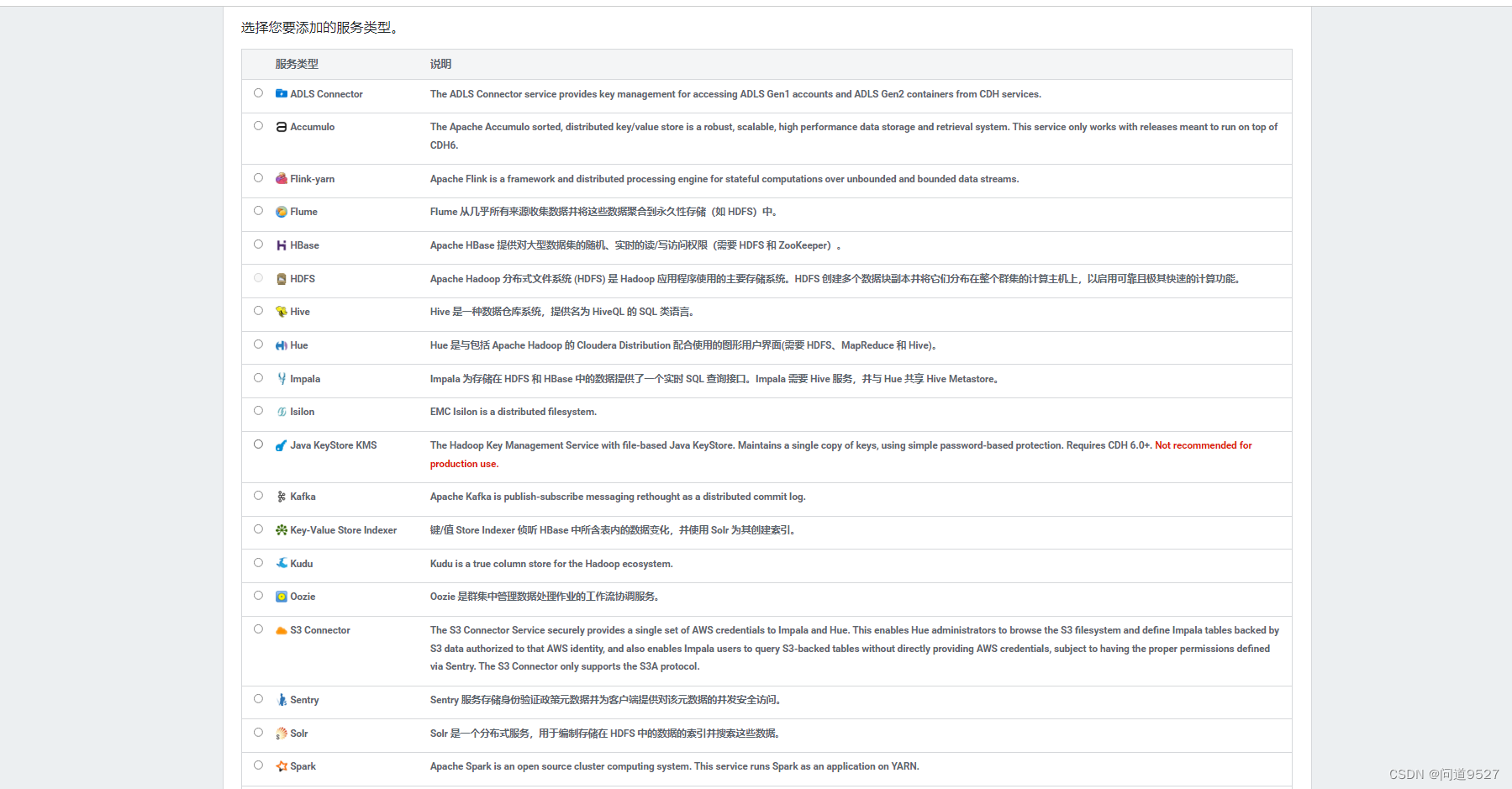
Task: Click the Solr service name
Action: pyautogui.click(x=298, y=734)
